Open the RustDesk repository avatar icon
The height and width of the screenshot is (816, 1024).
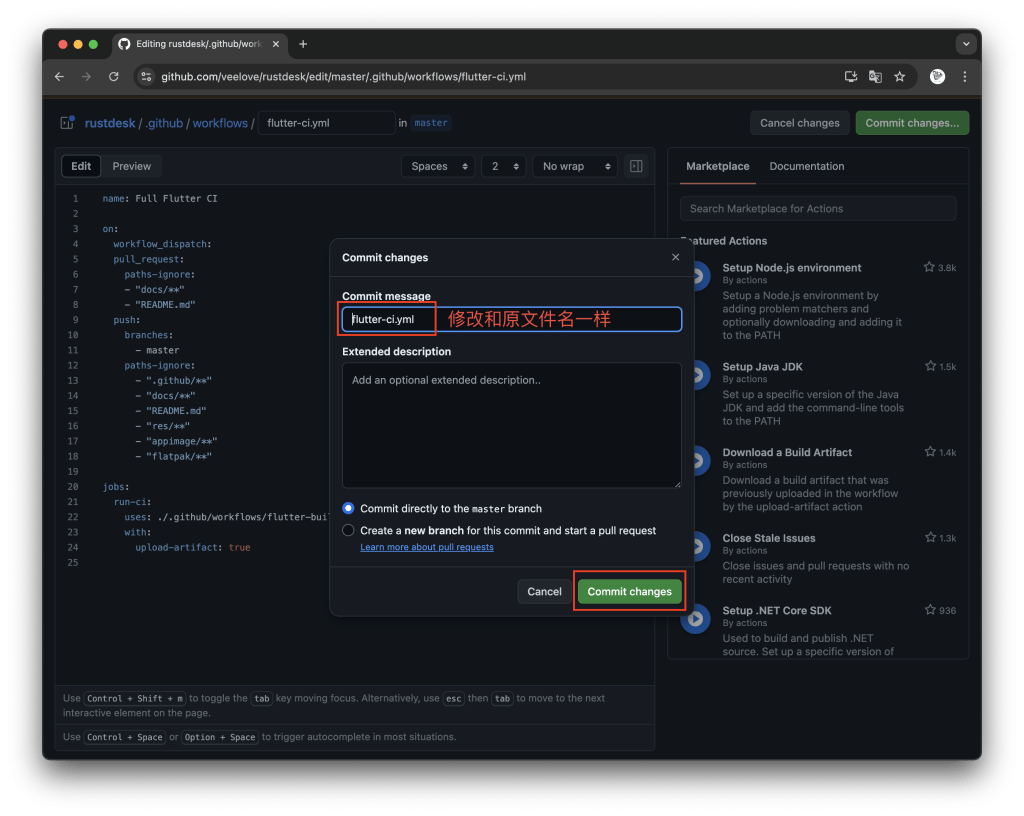[67, 123]
